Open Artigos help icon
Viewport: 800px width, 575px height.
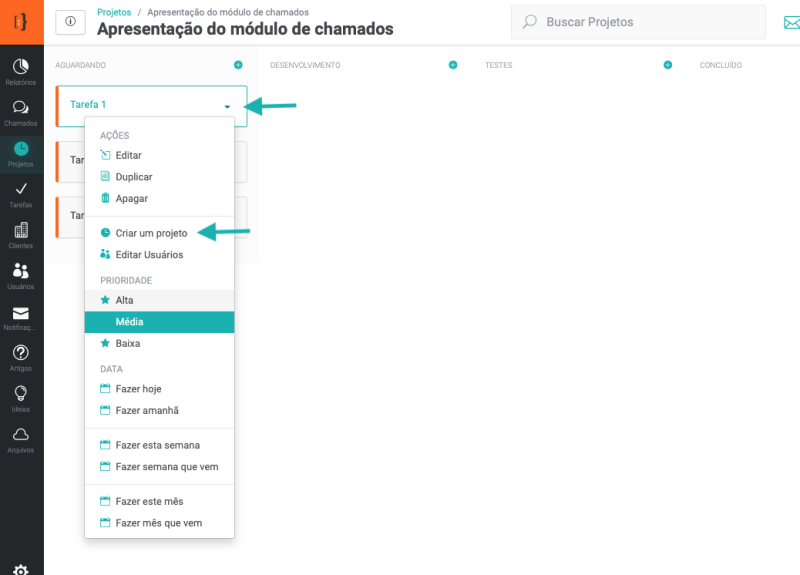pos(21,356)
